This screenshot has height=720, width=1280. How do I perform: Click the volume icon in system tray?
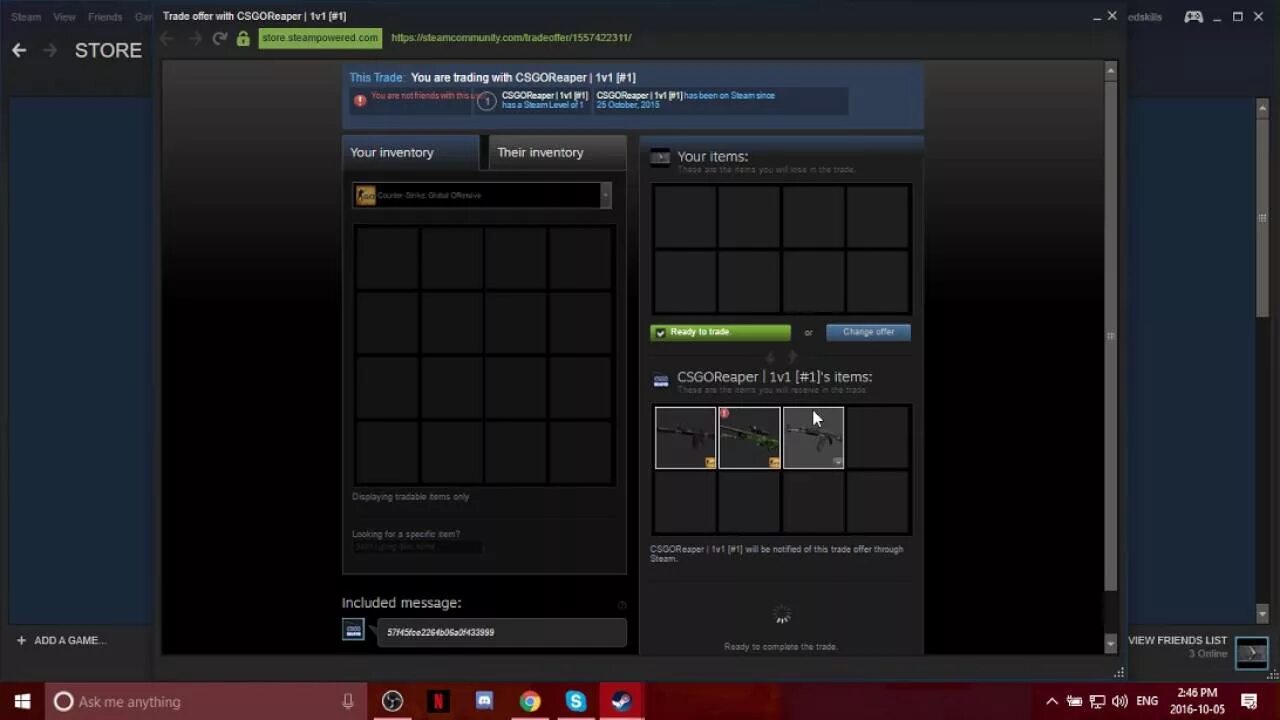(x=1119, y=701)
